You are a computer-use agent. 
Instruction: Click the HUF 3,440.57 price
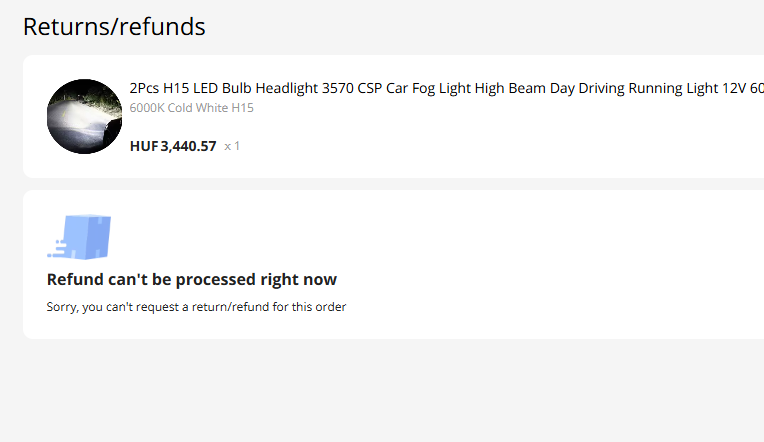pyautogui.click(x=173, y=146)
